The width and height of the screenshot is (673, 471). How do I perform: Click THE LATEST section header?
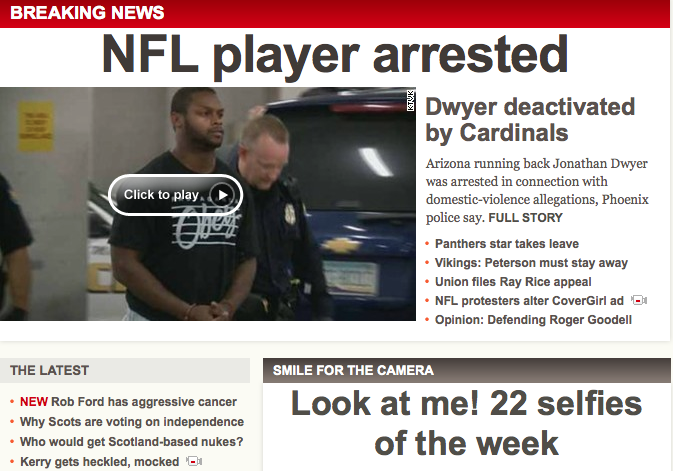click(49, 370)
